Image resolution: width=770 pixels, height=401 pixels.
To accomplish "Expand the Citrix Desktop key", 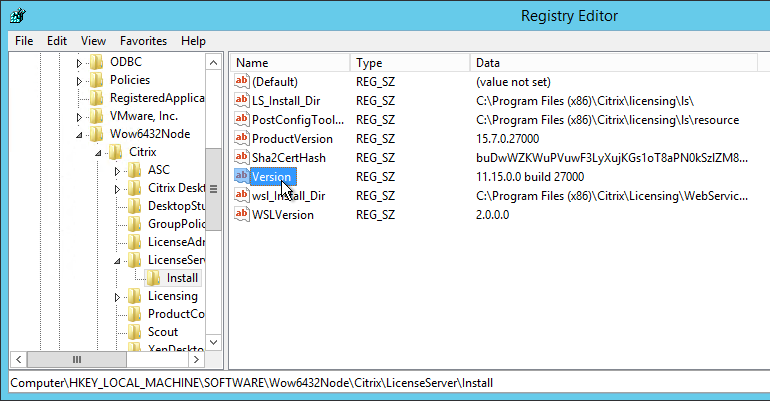I will [x=117, y=189].
